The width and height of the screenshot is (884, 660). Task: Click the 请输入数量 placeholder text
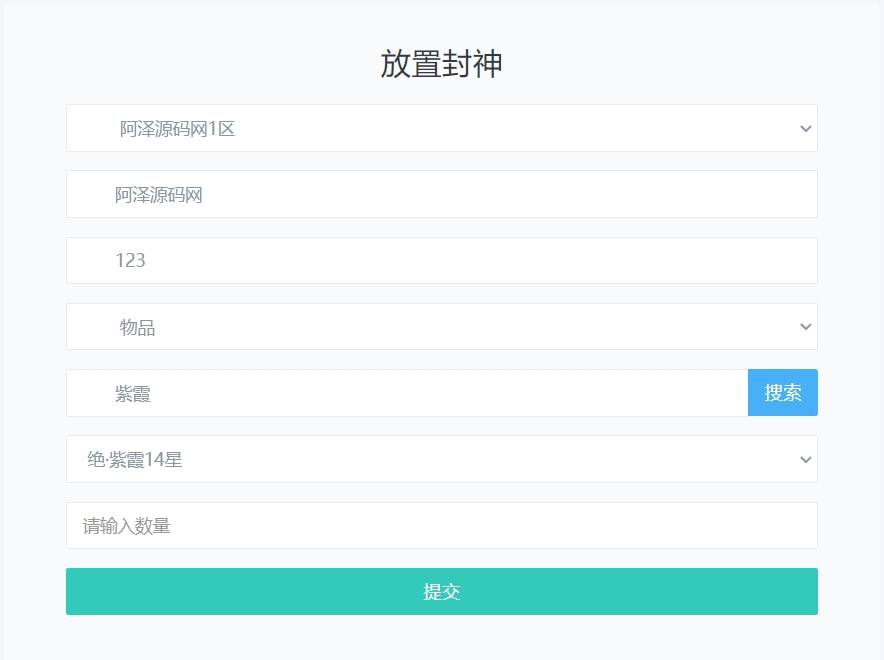(x=127, y=526)
